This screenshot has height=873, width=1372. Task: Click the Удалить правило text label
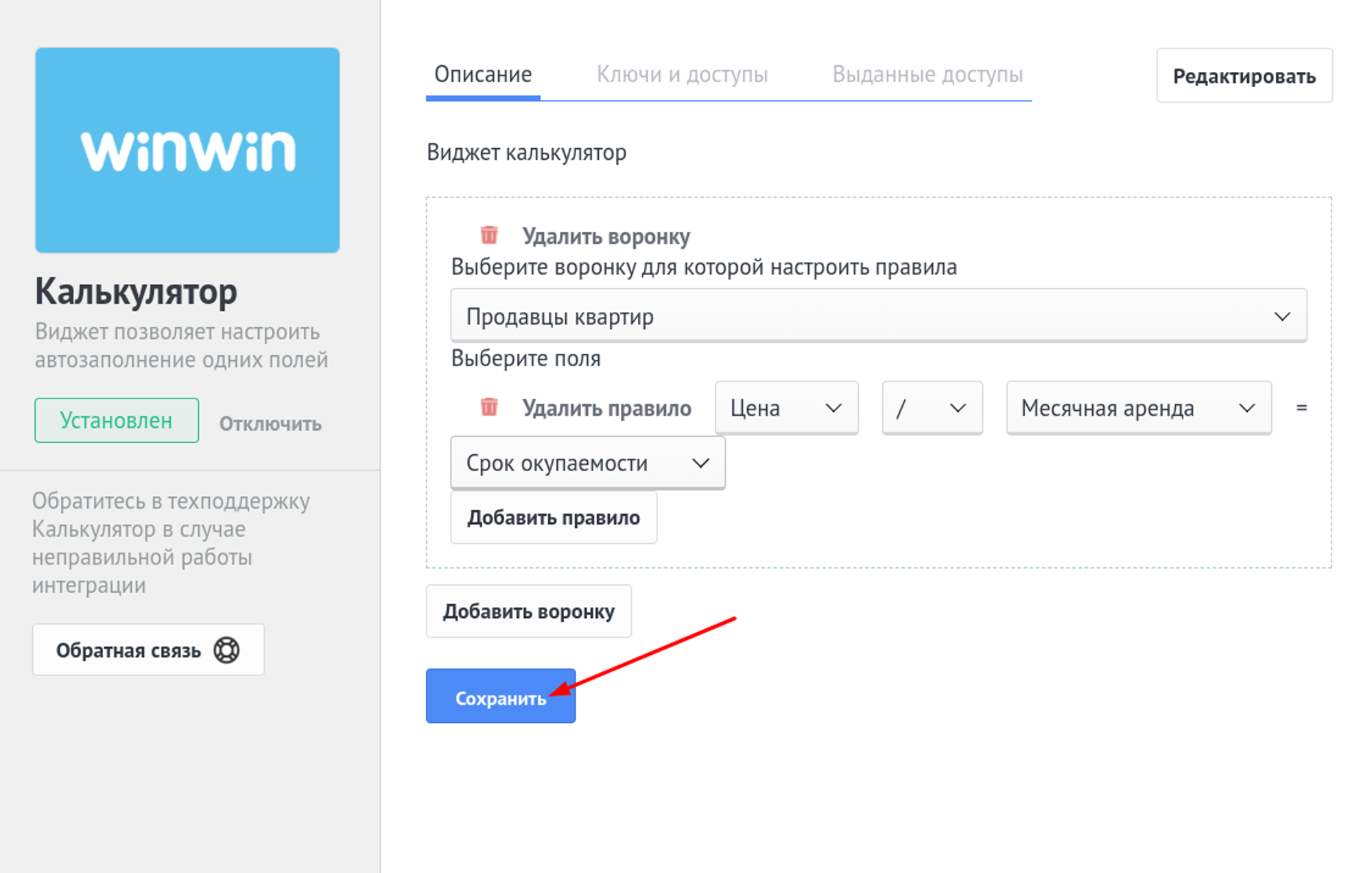tap(607, 408)
